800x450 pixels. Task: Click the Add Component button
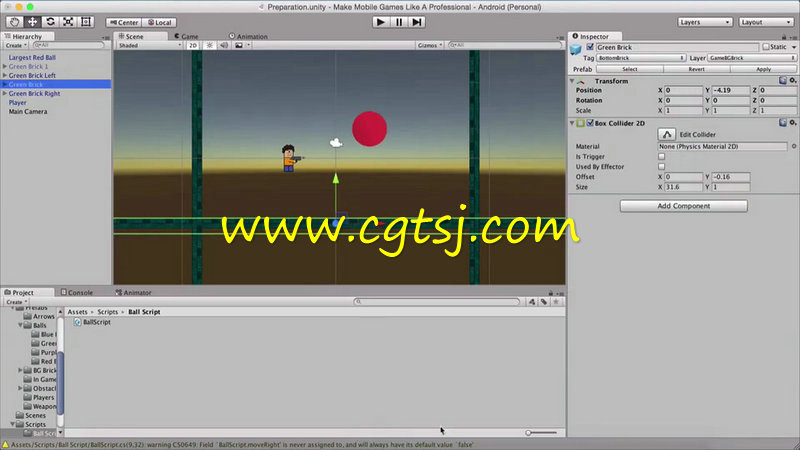(x=684, y=206)
